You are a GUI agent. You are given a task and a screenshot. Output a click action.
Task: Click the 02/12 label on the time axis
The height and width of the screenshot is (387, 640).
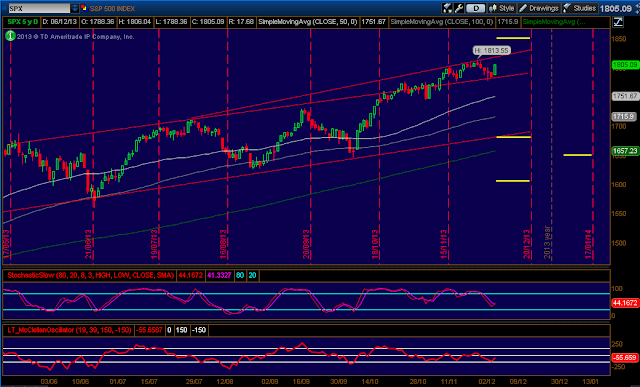[488, 381]
